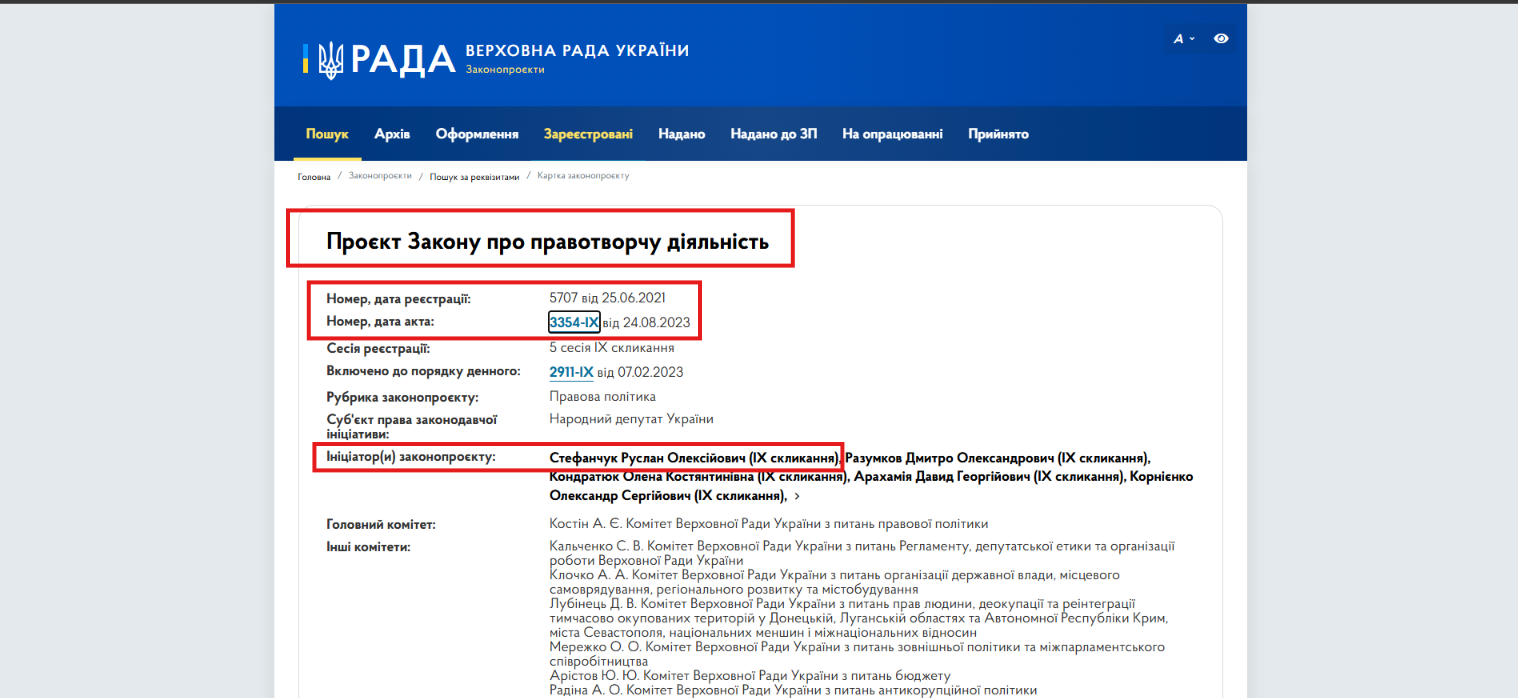1518x698 pixels.
Task: Click initiator Арахамія Давид Георгійович
Action: (x=989, y=477)
